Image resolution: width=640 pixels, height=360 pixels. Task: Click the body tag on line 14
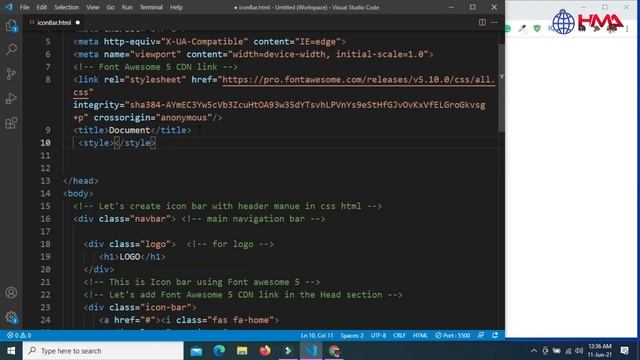pos(78,193)
